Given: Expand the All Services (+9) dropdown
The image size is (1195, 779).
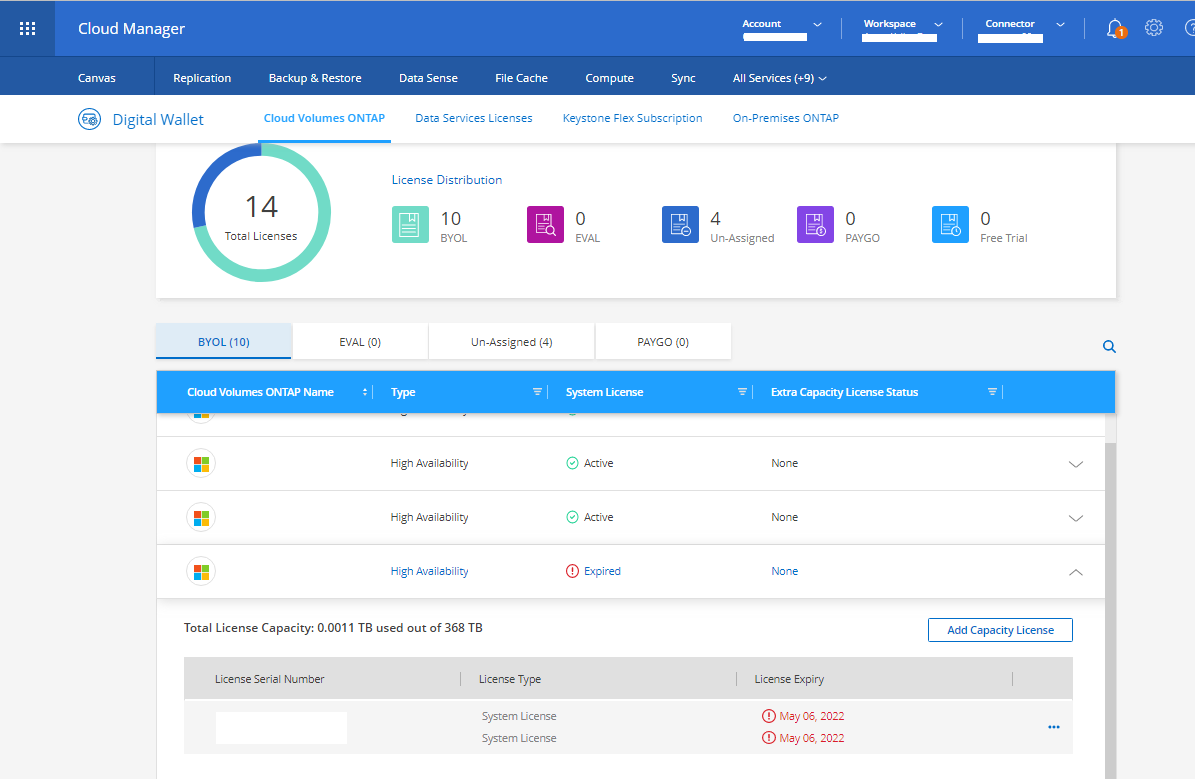Looking at the screenshot, I should pyautogui.click(x=780, y=78).
